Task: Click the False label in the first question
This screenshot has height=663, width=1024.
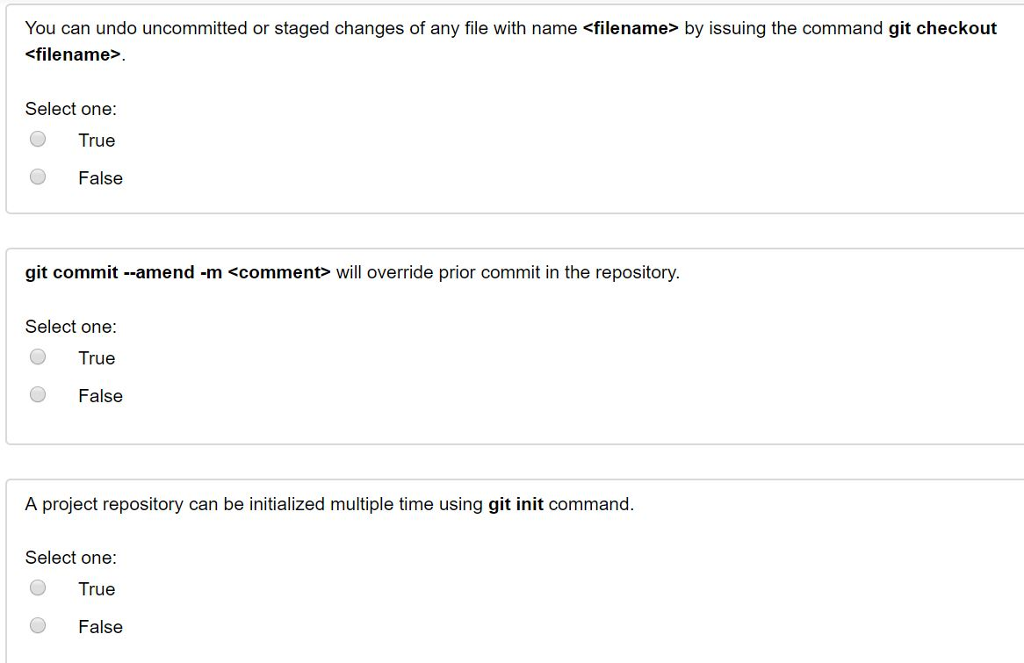Action: pos(100,177)
